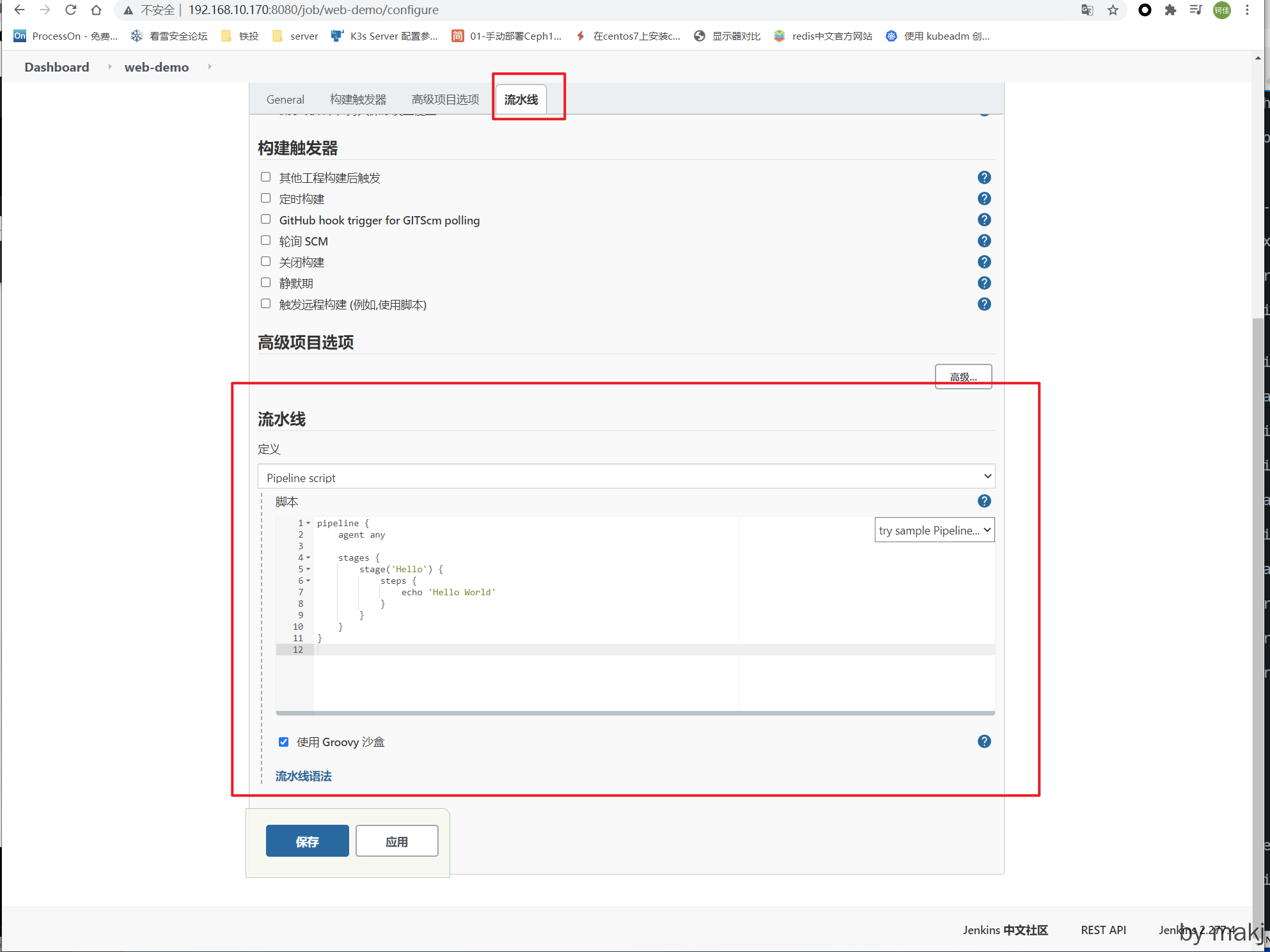This screenshot has width=1270, height=952.
Task: Click help icon for 轮询 SCM
Action: tap(984, 241)
